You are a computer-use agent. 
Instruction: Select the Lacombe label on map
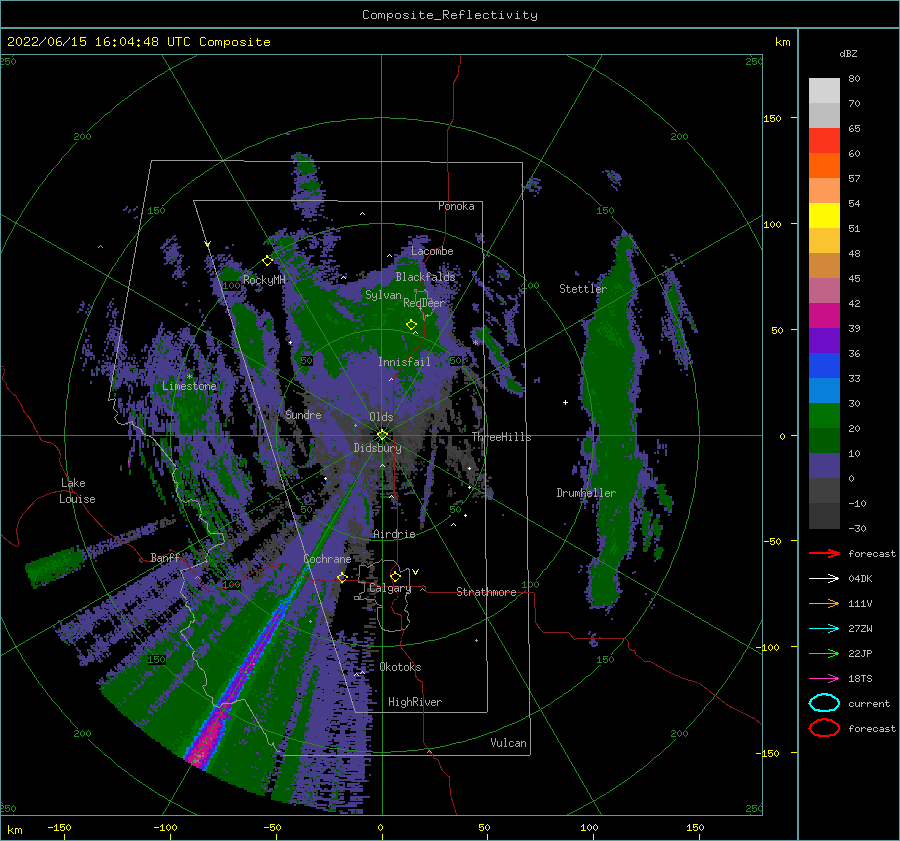[x=432, y=251]
